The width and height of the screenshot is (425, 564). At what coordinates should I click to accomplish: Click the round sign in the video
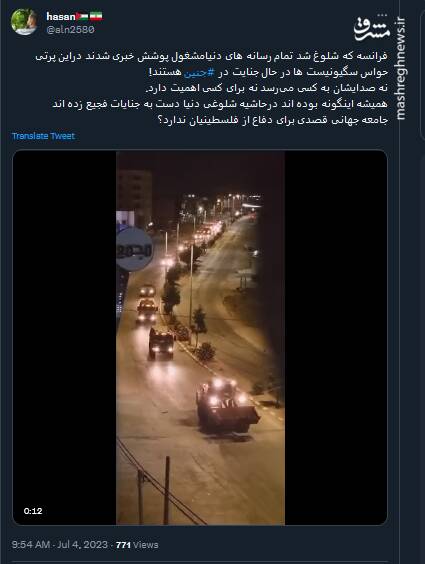[x=135, y=249]
